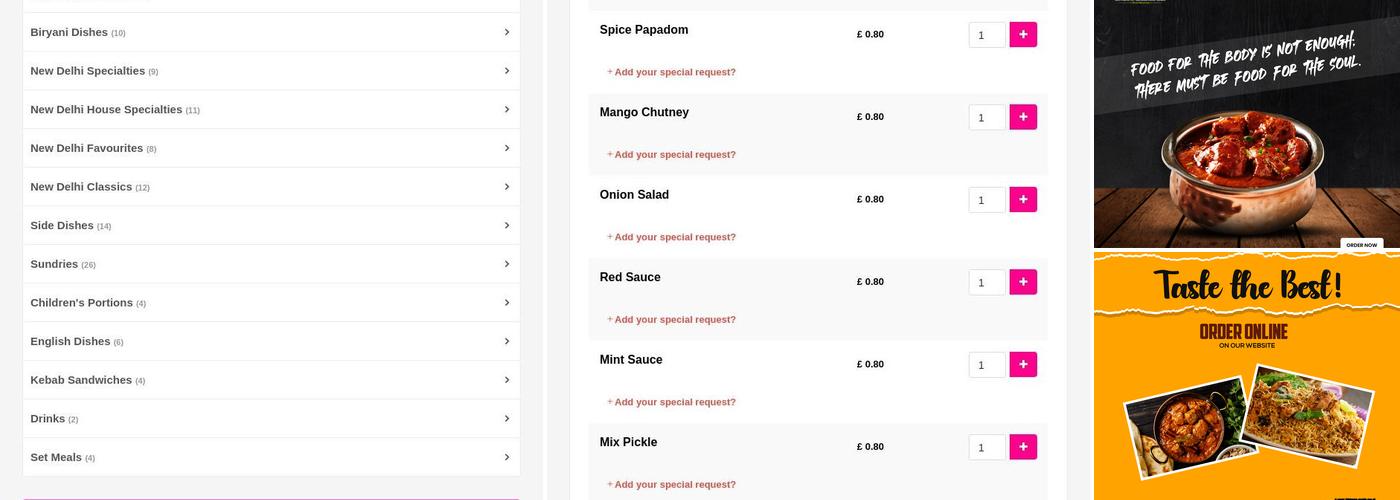Open Set Meals chevron
The width and height of the screenshot is (1400, 500).
pyautogui.click(x=507, y=457)
